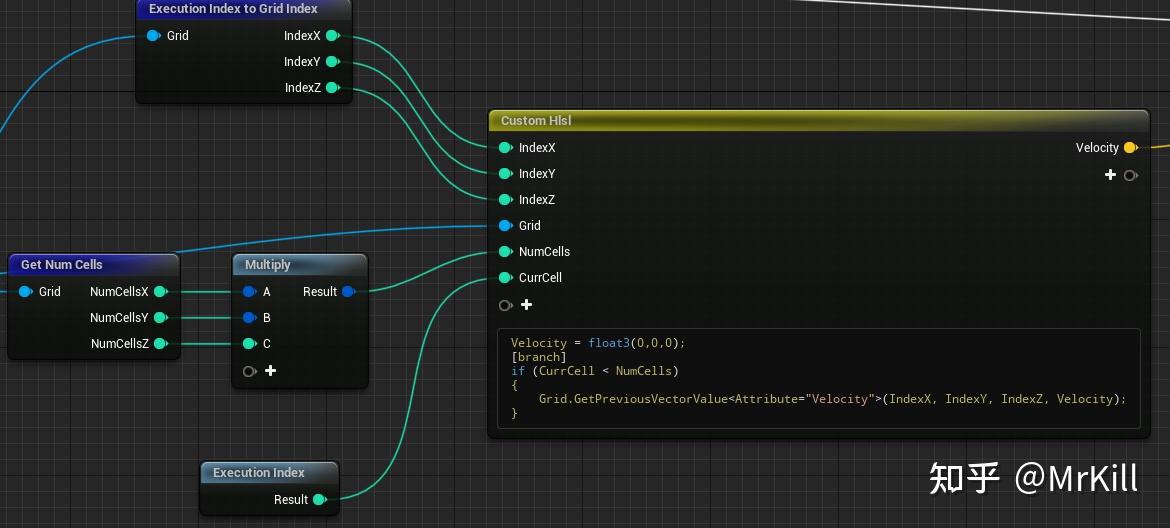Click into the HLSL code text box
1170x528 pixels.
819,378
